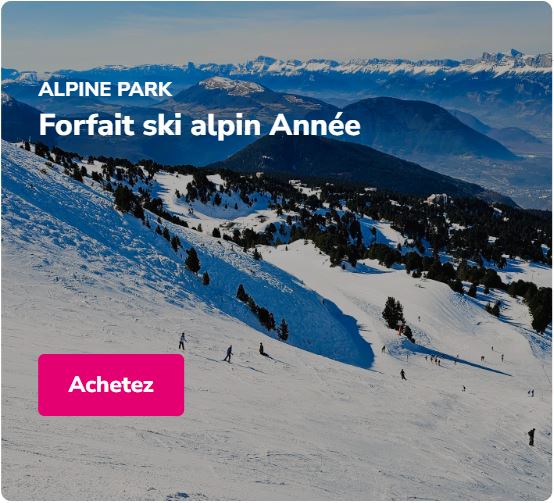Click the words ski alpin in the title
This screenshot has width=554, height=503.
202,126
